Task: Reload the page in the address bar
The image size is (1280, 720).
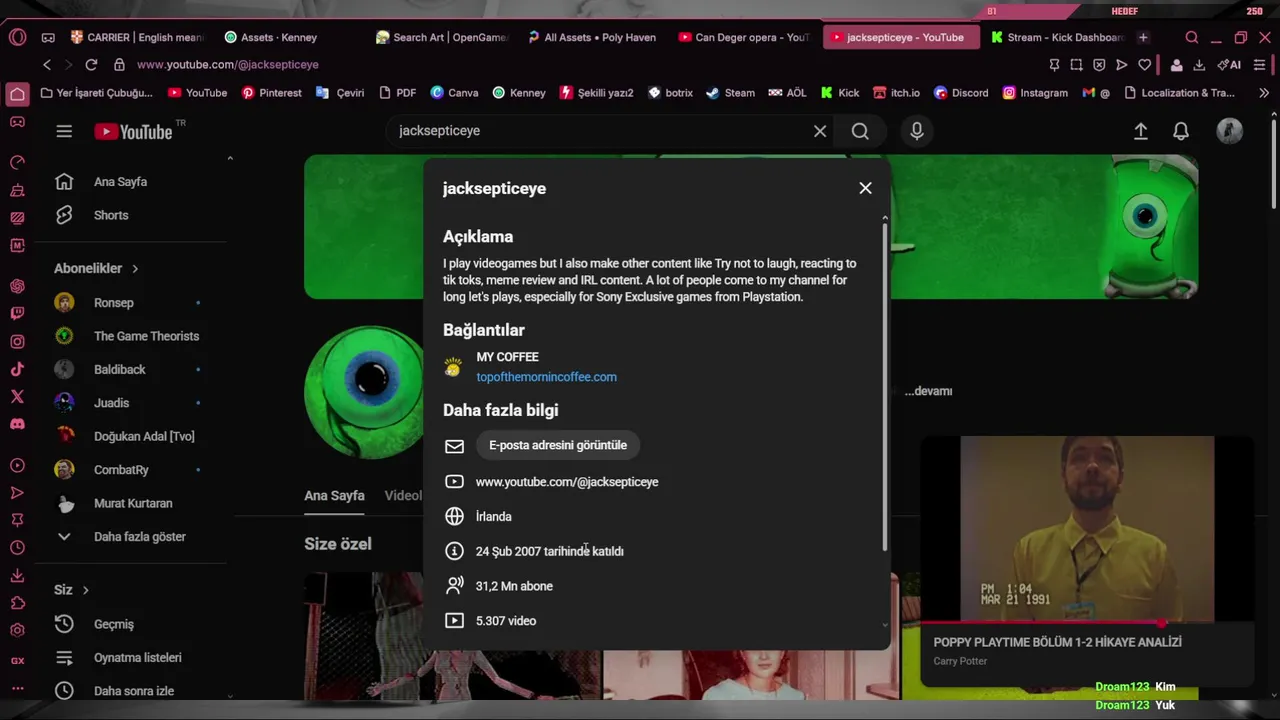Action: coord(91,64)
